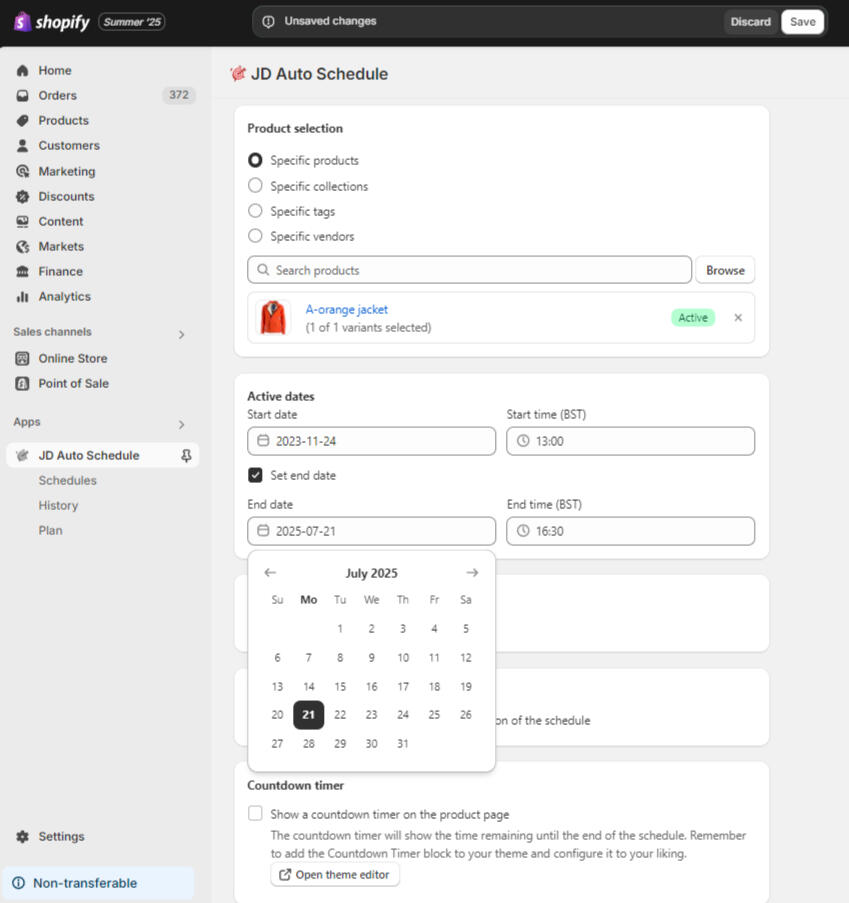
Task: Click the pin icon next to JD Auto Schedule
Action: click(185, 455)
